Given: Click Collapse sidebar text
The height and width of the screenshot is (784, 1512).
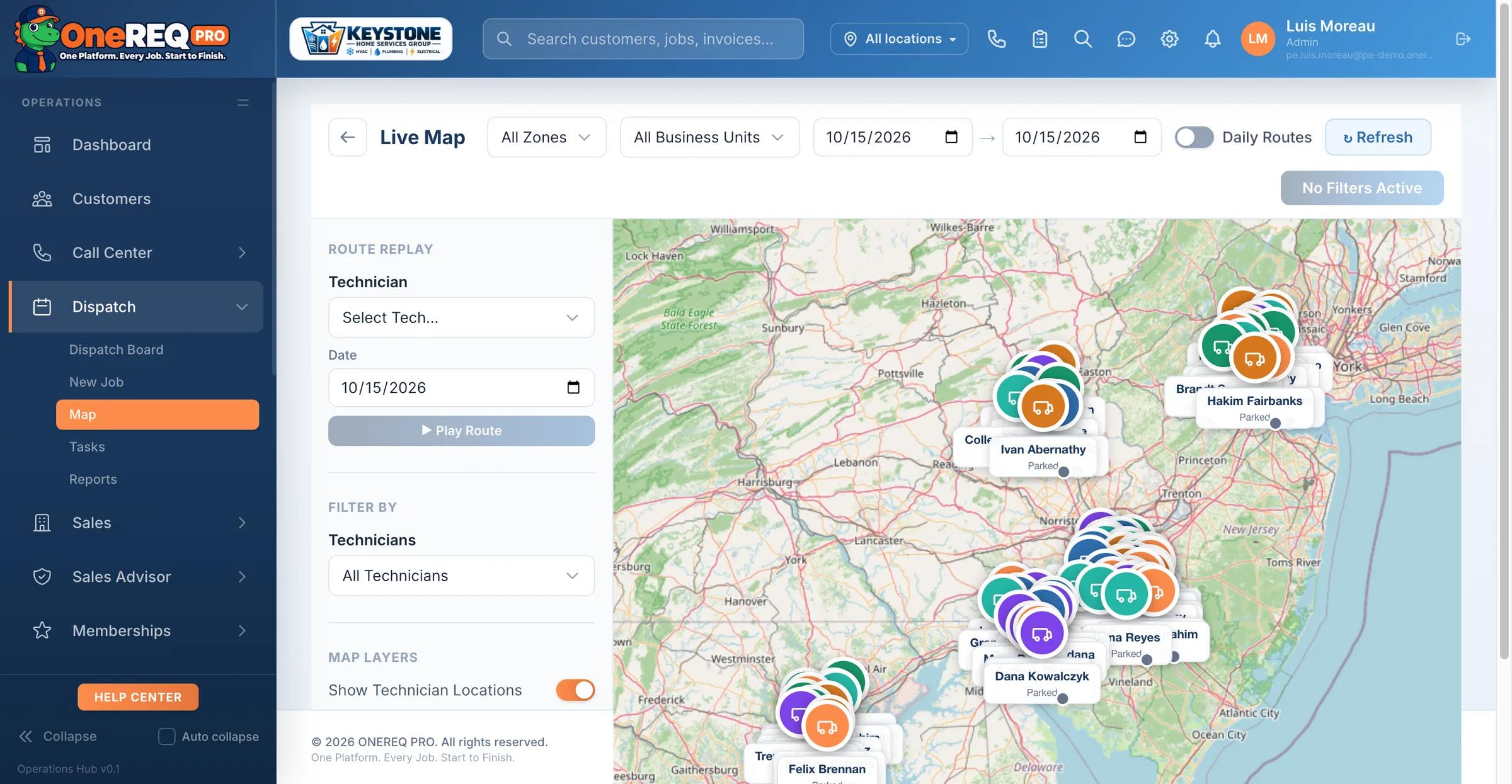Looking at the screenshot, I should point(70,736).
